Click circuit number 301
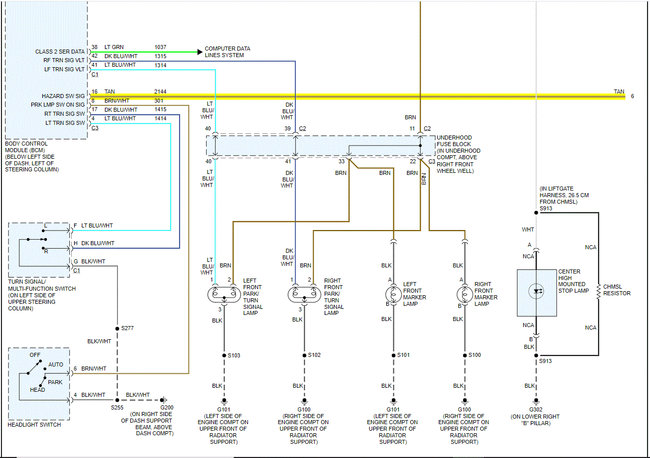This screenshot has width=650, height=458. (159, 101)
